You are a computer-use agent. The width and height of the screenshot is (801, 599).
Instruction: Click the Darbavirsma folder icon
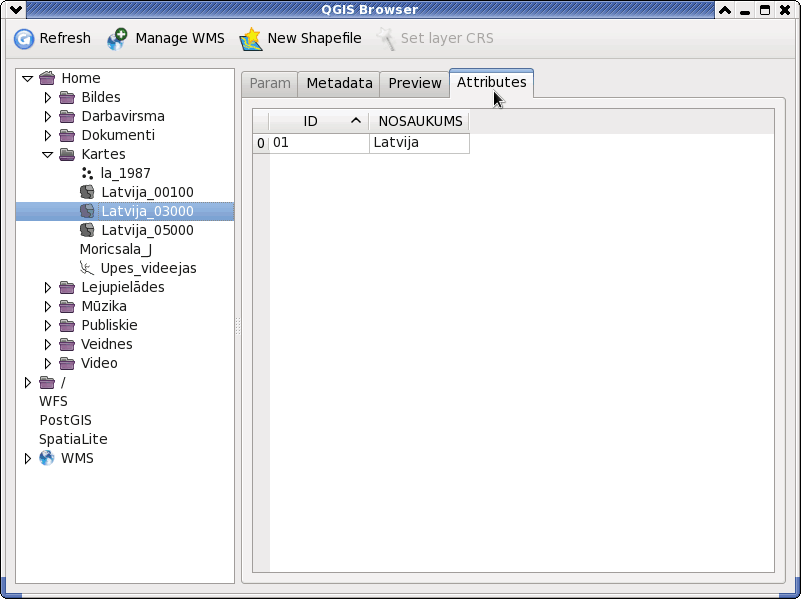point(67,116)
